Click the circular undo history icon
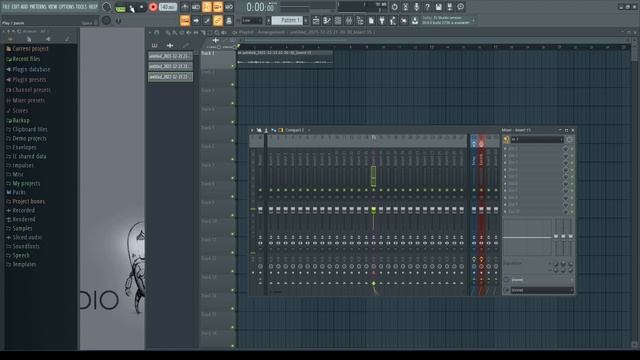This screenshot has height=360, width=640. click(394, 7)
